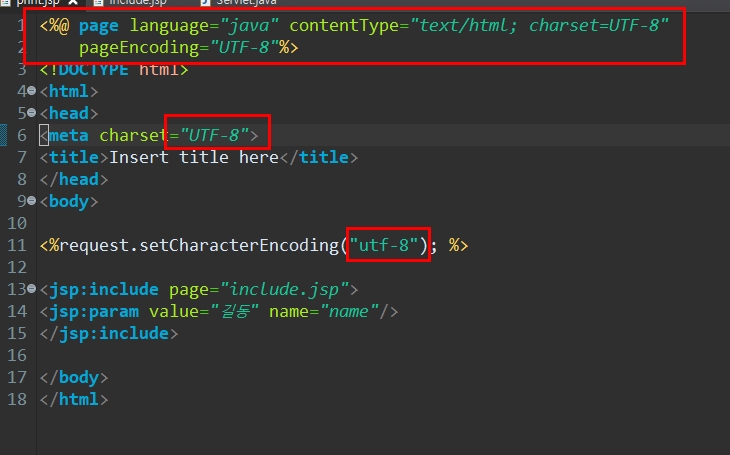Click the "java" value on line 1

pos(249,25)
